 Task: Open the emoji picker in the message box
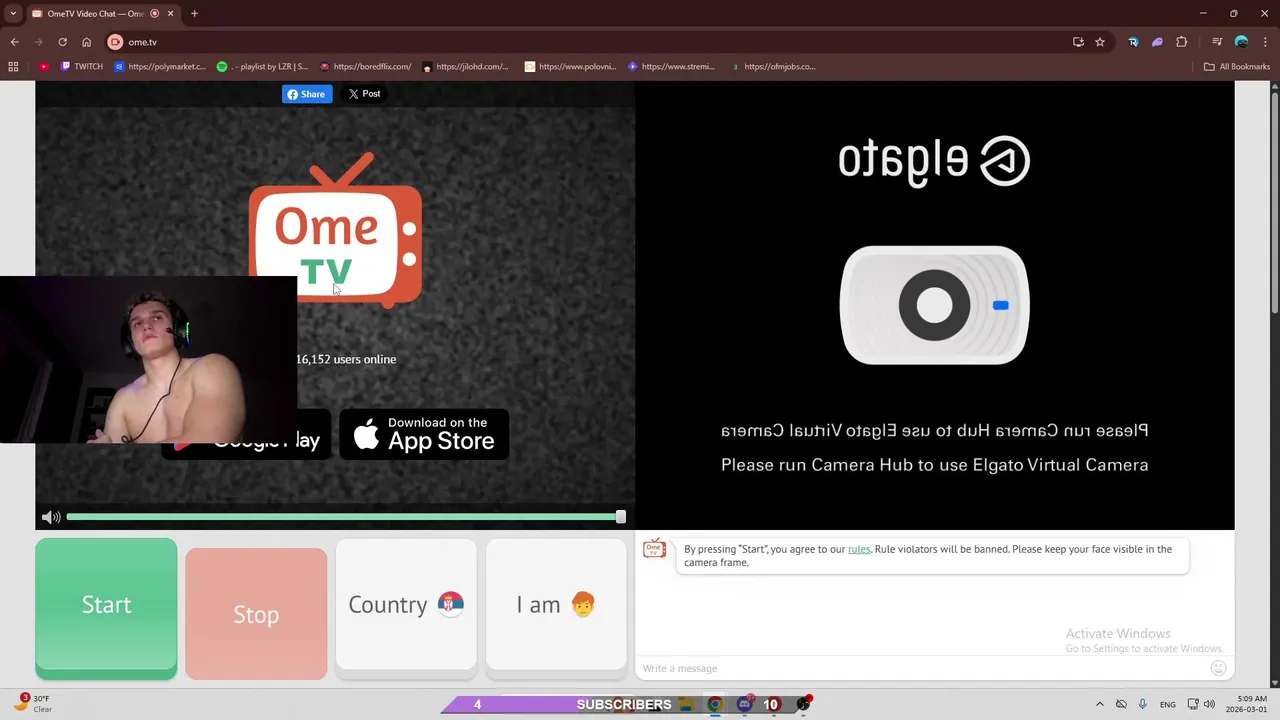point(1218,668)
